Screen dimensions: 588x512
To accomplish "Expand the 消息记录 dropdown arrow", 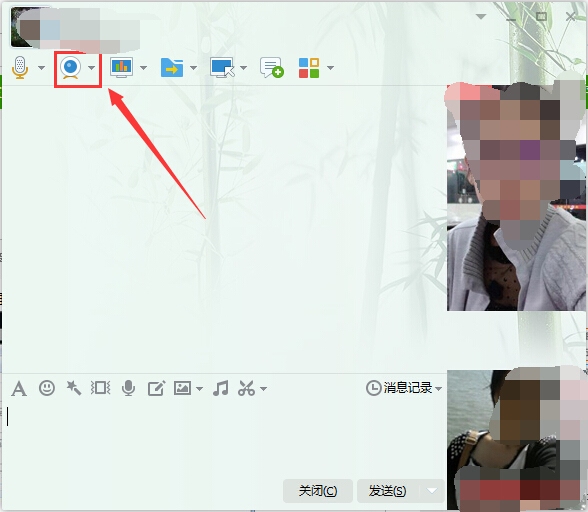I will (438, 389).
